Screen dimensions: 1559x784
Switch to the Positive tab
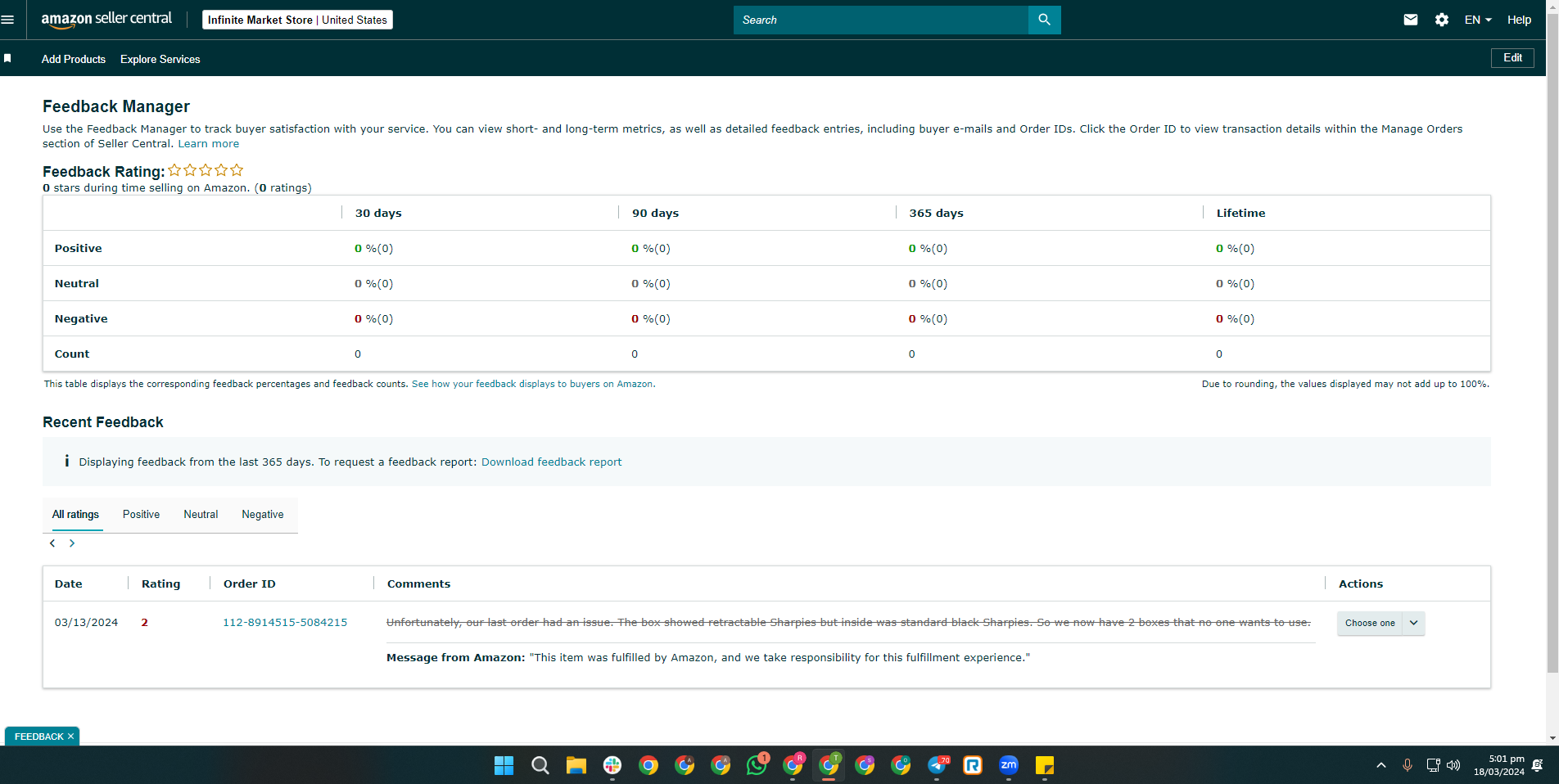pos(141,514)
